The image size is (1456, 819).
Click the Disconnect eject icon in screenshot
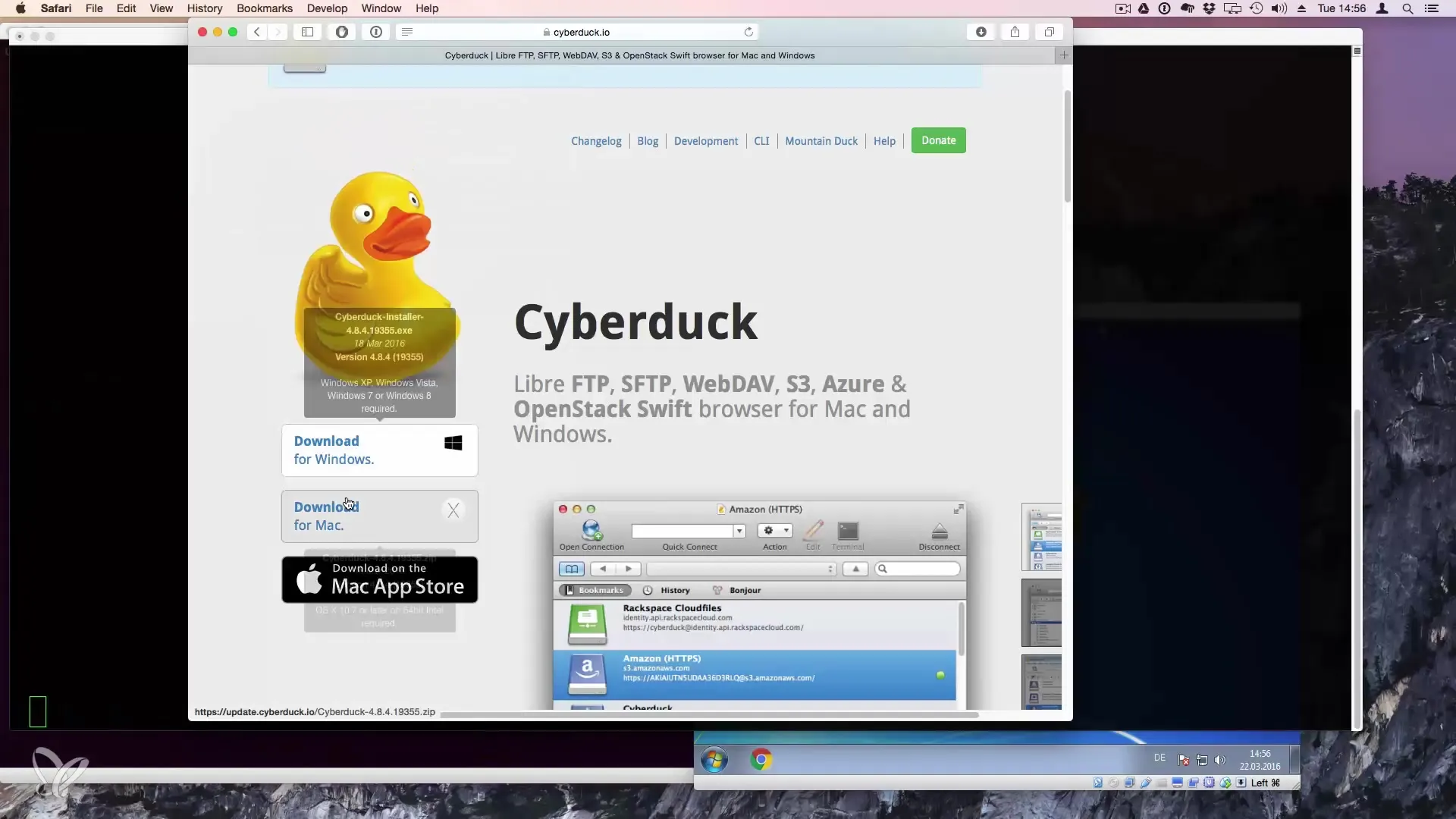pyautogui.click(x=940, y=531)
